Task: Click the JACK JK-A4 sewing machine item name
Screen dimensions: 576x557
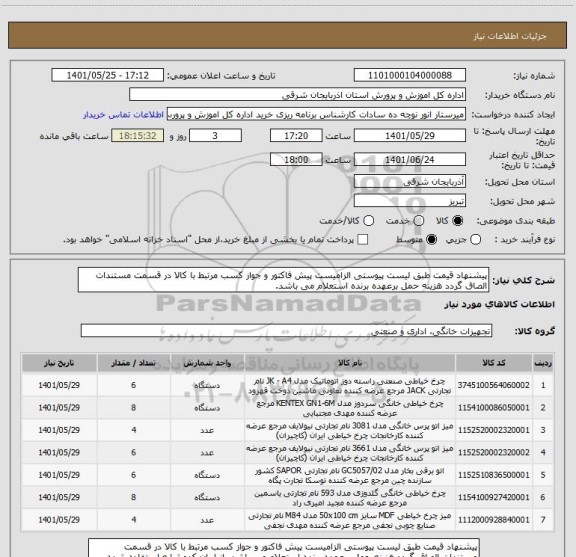Action: pyautogui.click(x=350, y=385)
